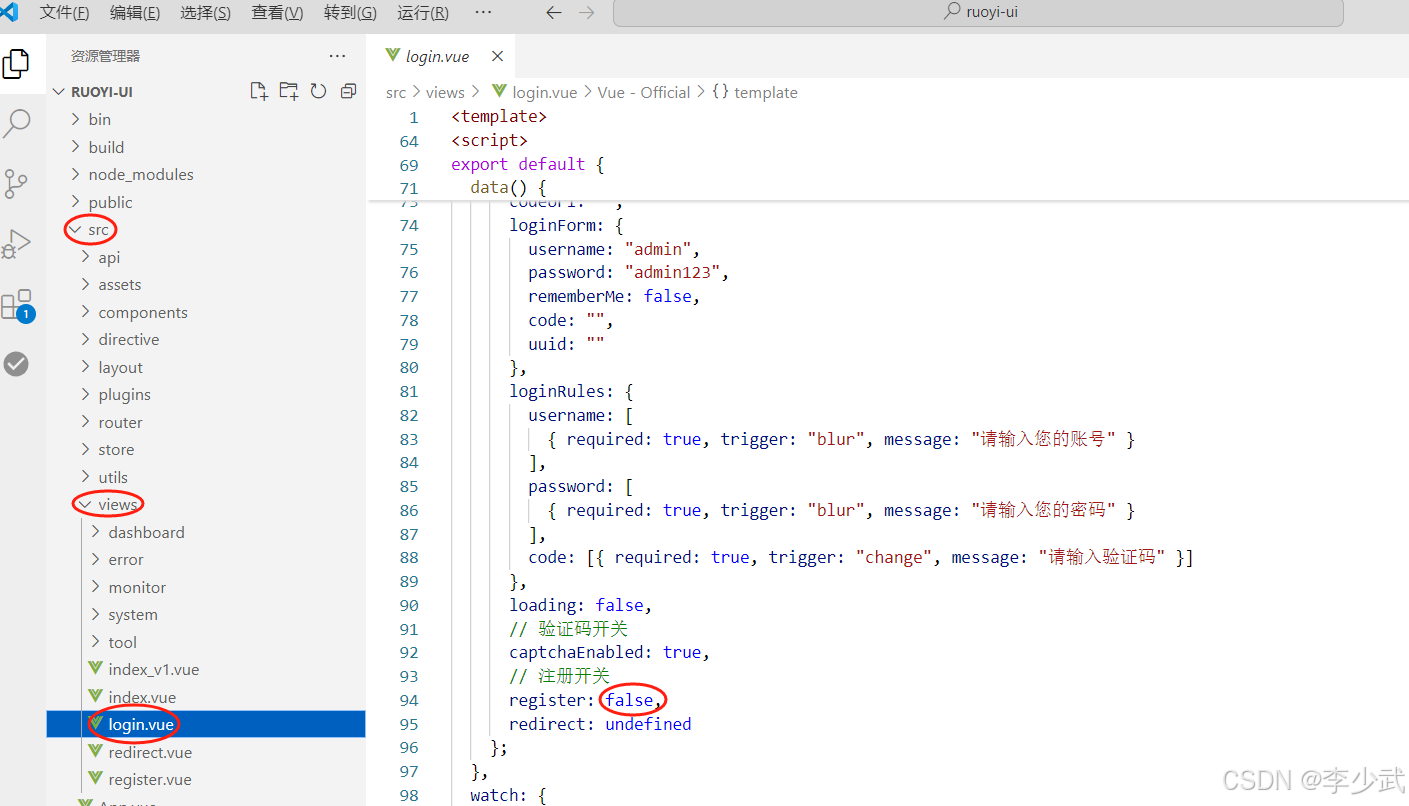Open redirect.vue file
Screen dimensions: 1409x806
(x=206, y=752)
